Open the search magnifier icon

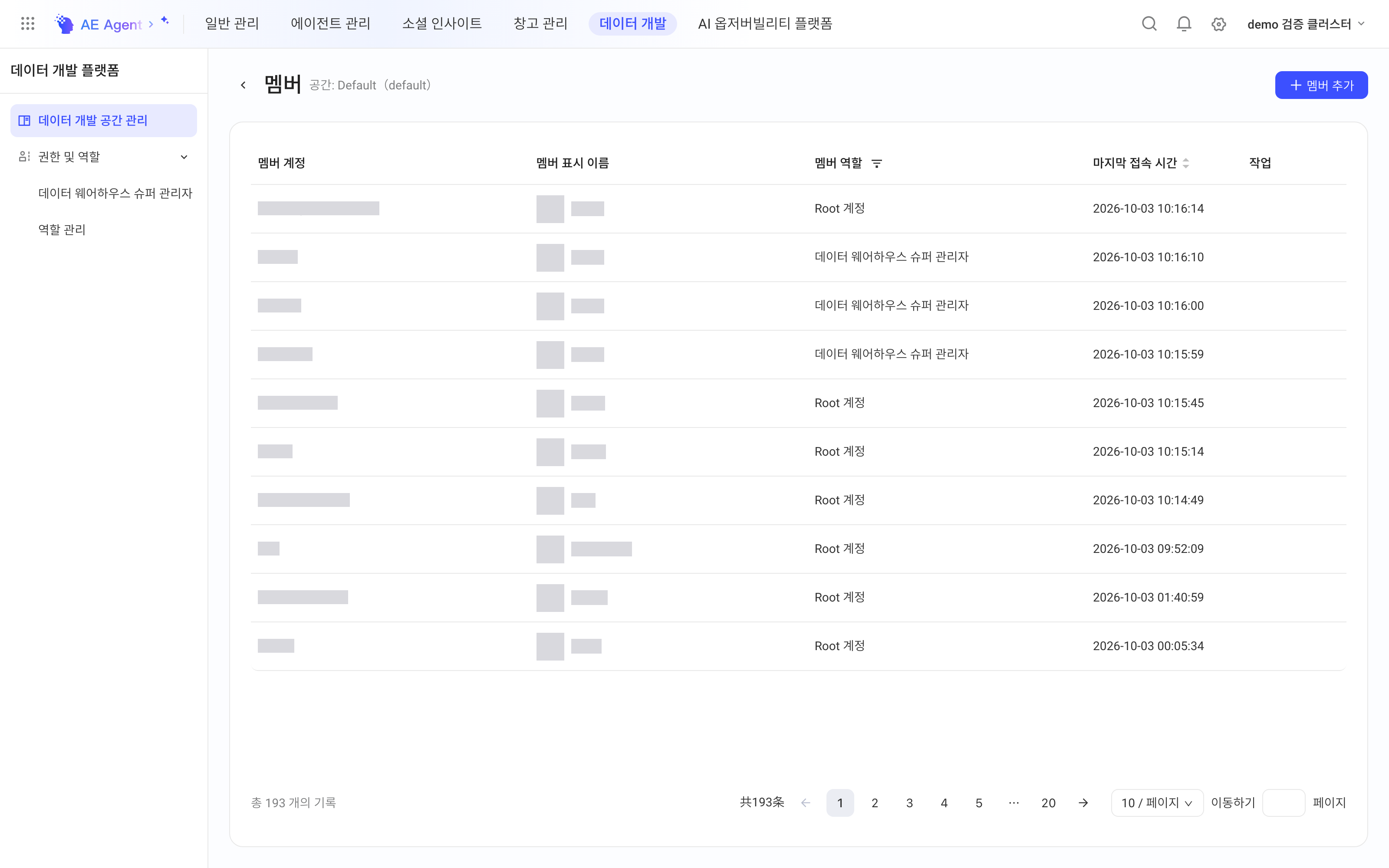click(x=1149, y=23)
